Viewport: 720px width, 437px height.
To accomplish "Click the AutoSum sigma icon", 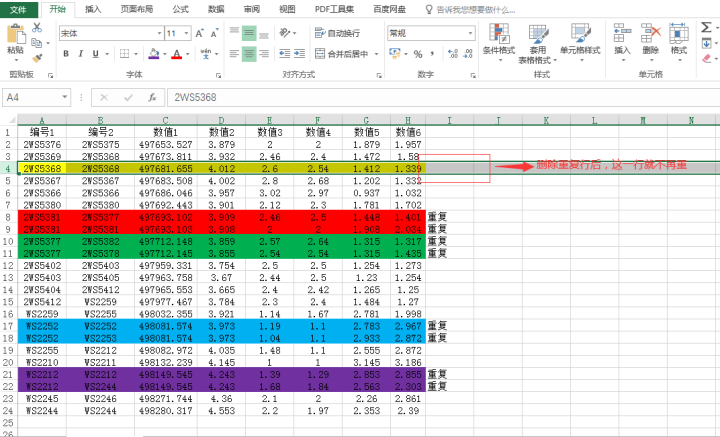I will pyautogui.click(x=706, y=28).
